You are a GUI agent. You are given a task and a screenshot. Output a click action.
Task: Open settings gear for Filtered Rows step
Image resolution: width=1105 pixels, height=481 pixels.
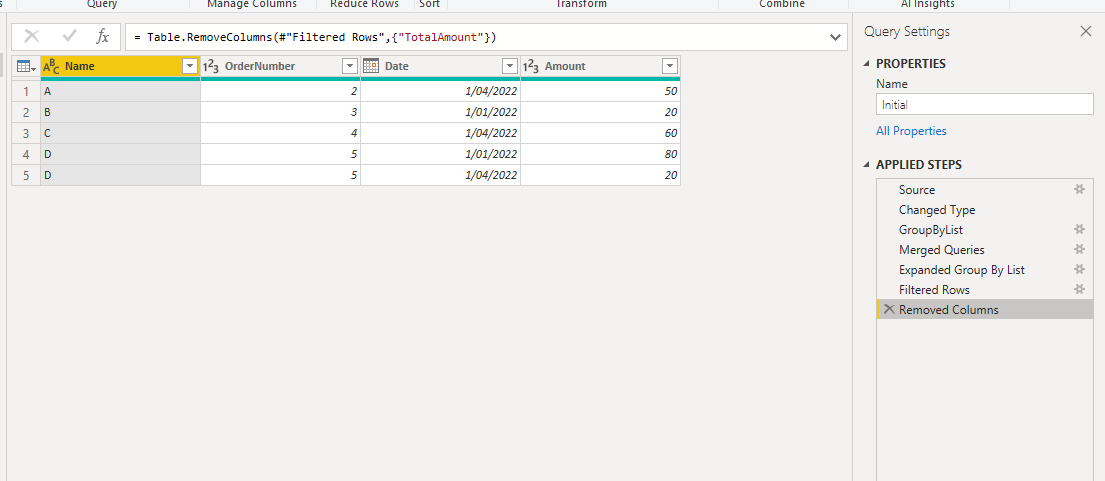1078,289
